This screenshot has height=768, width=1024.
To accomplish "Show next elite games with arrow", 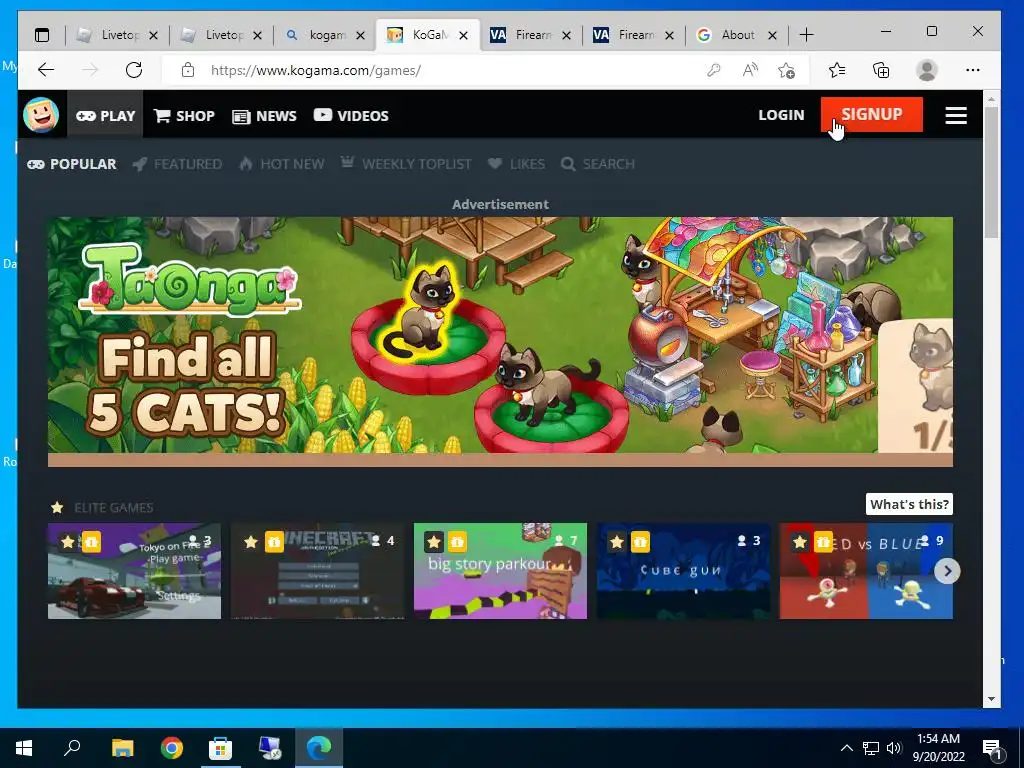I will click(947, 571).
